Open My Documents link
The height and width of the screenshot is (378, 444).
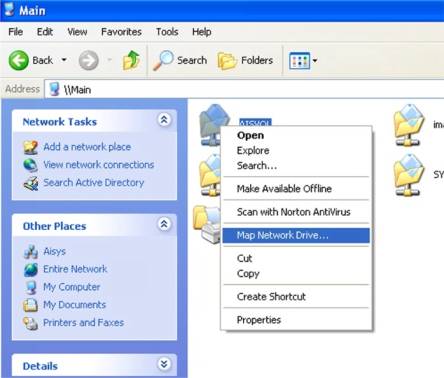[x=75, y=305]
